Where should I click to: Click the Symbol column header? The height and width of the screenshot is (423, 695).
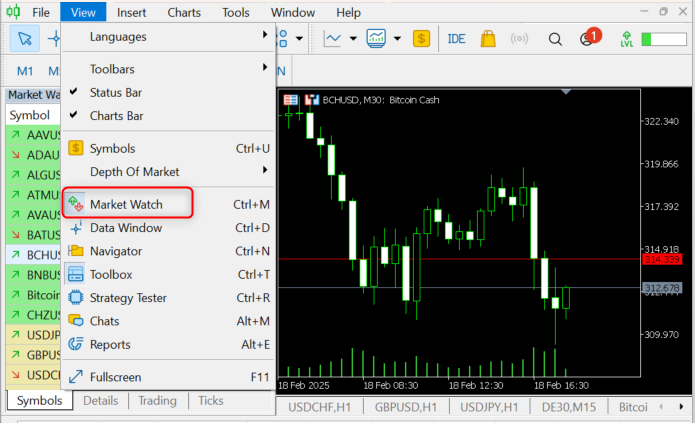coord(33,115)
